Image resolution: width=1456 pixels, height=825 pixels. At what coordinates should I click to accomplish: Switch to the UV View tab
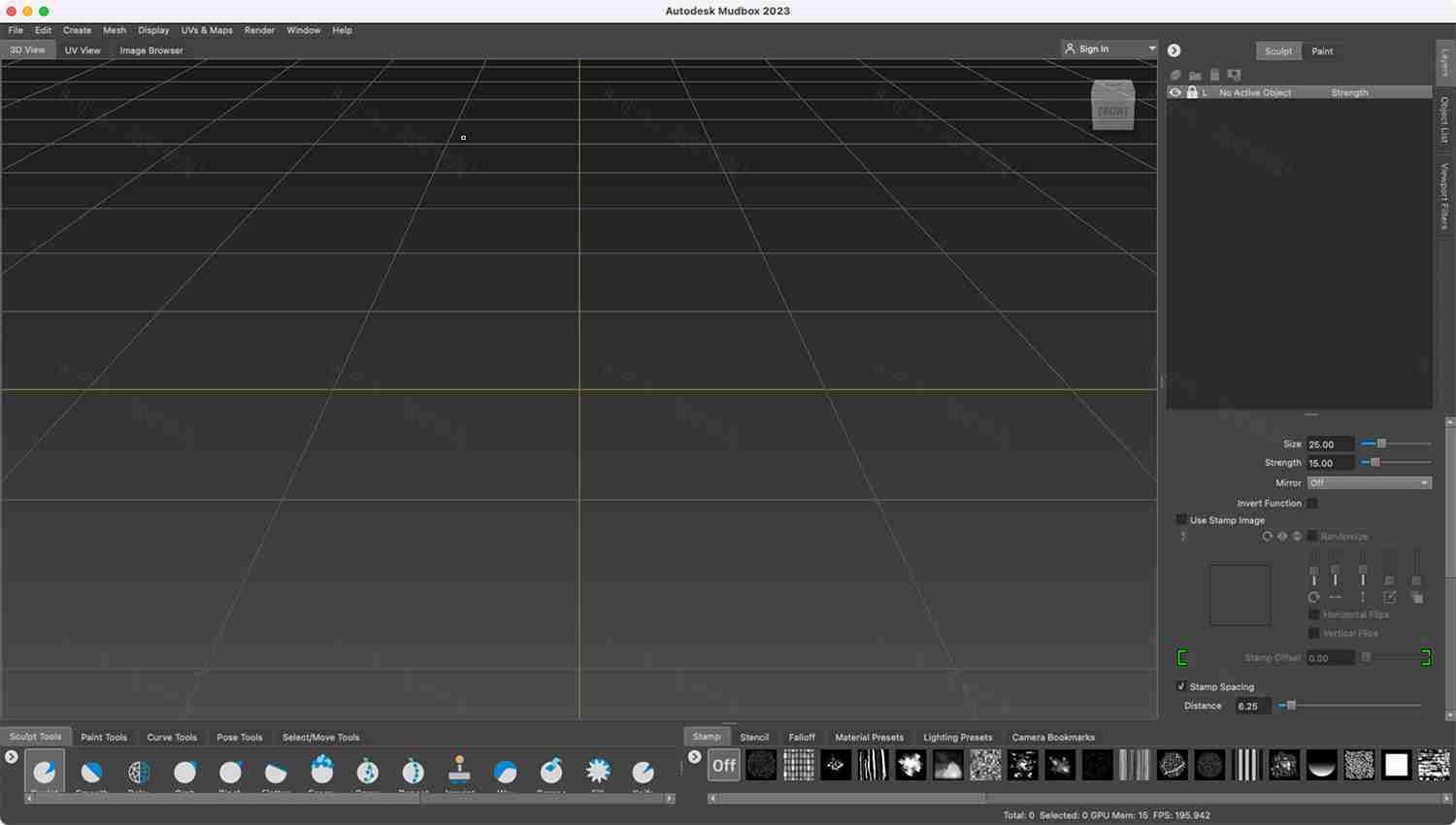pos(83,49)
